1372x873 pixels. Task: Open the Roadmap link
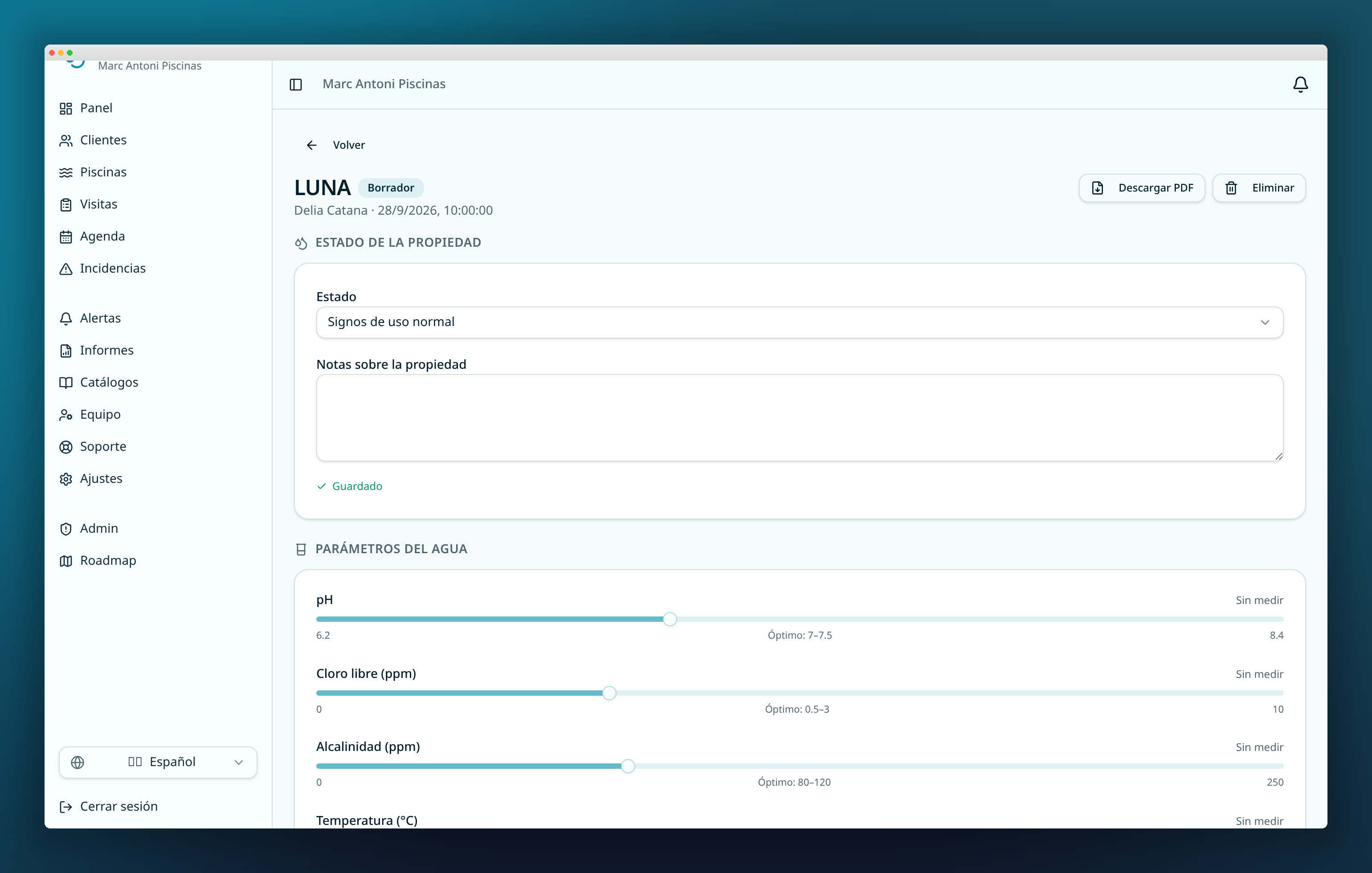(108, 561)
